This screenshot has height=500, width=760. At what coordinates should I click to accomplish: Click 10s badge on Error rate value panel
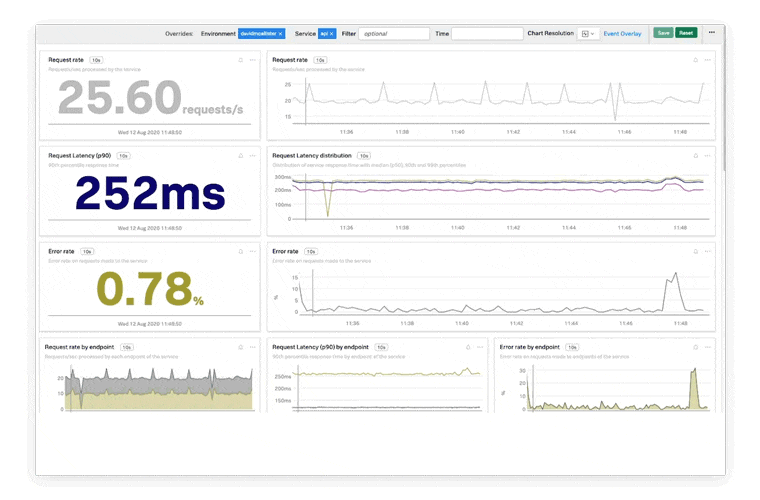87,251
